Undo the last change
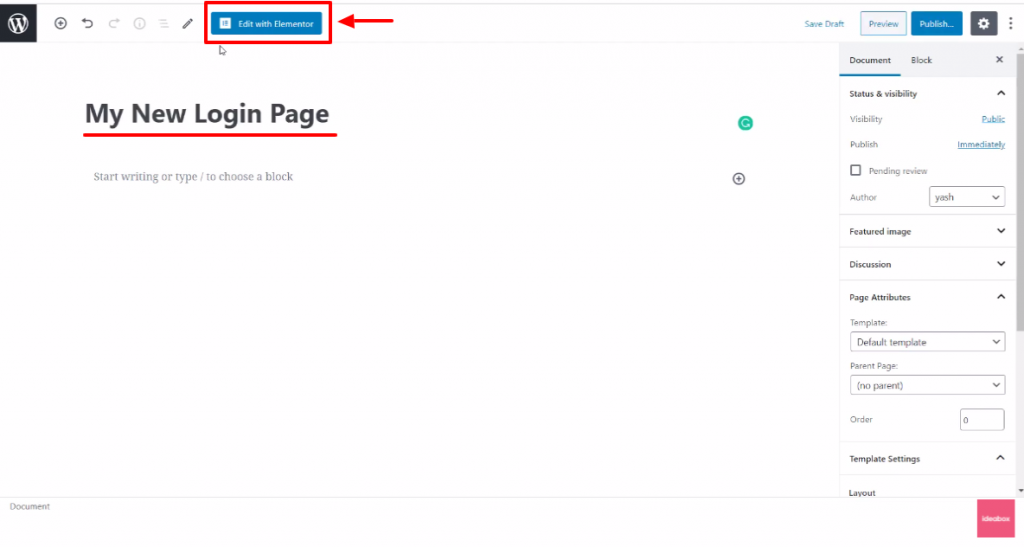The height and width of the screenshot is (547, 1024). [x=87, y=23]
